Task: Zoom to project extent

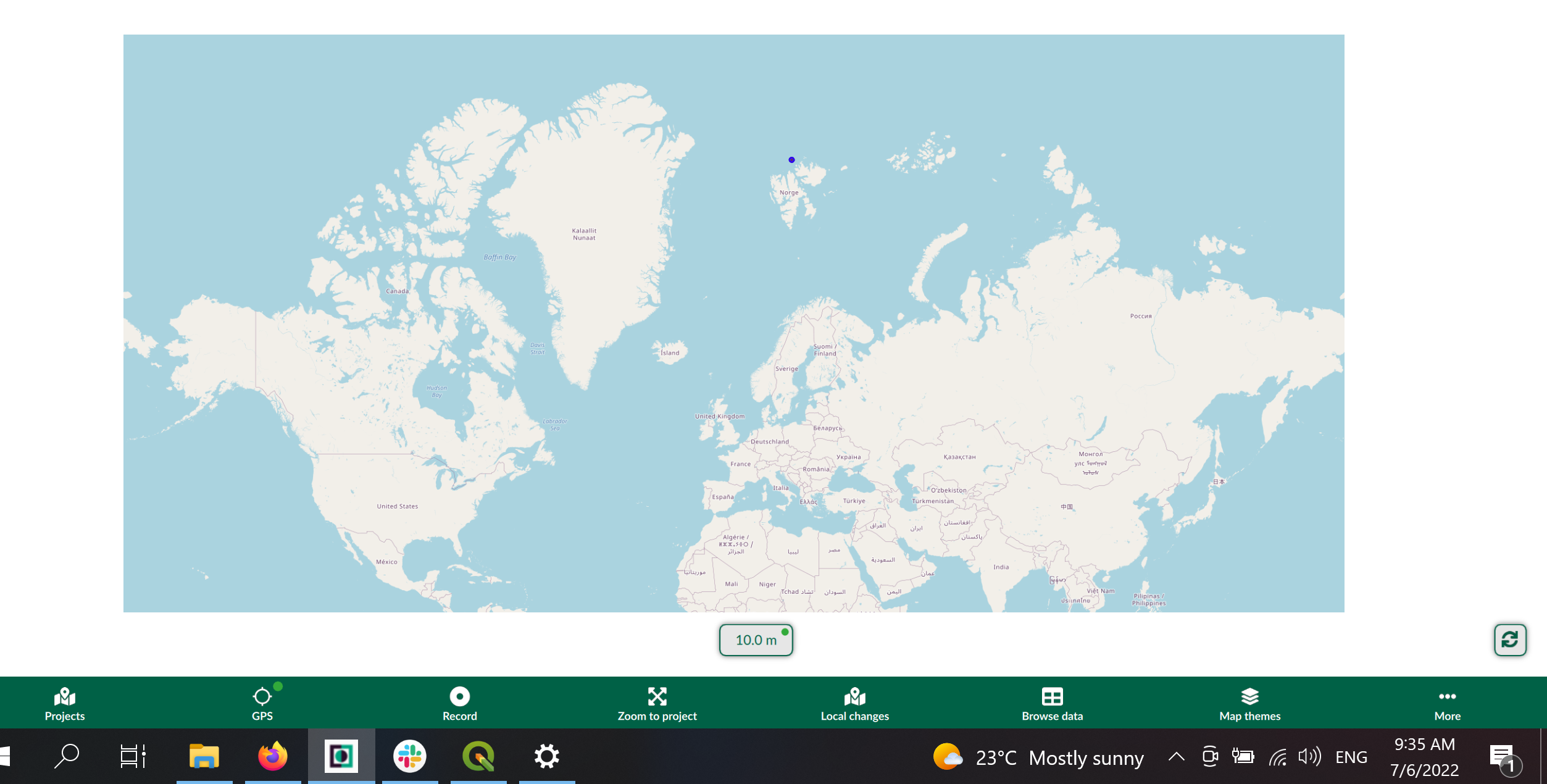Action: [x=657, y=703]
